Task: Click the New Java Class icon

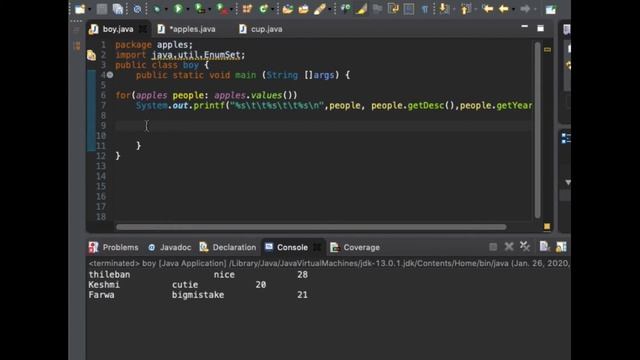Action: pos(263,9)
